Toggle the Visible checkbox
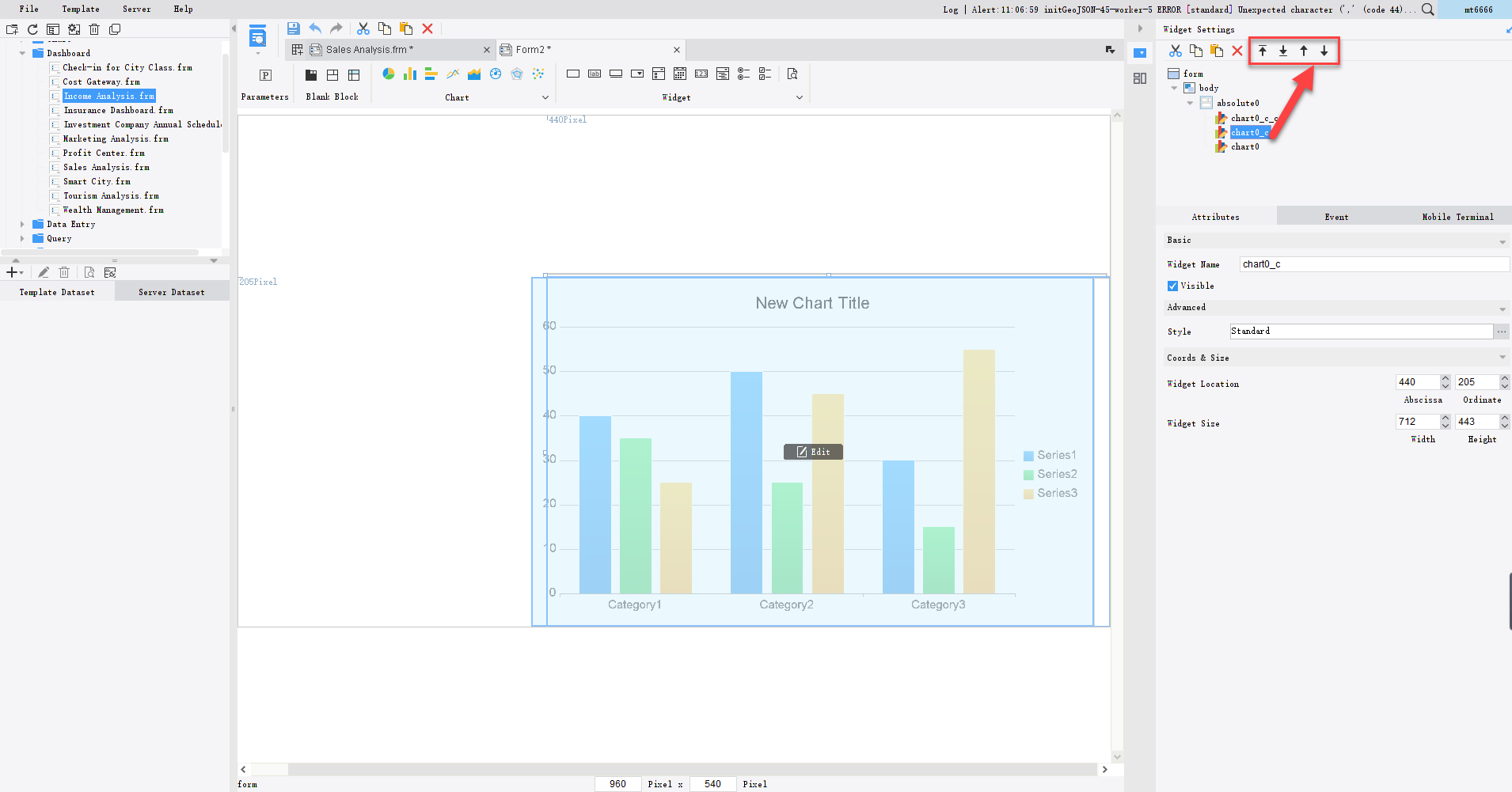 [x=1172, y=286]
